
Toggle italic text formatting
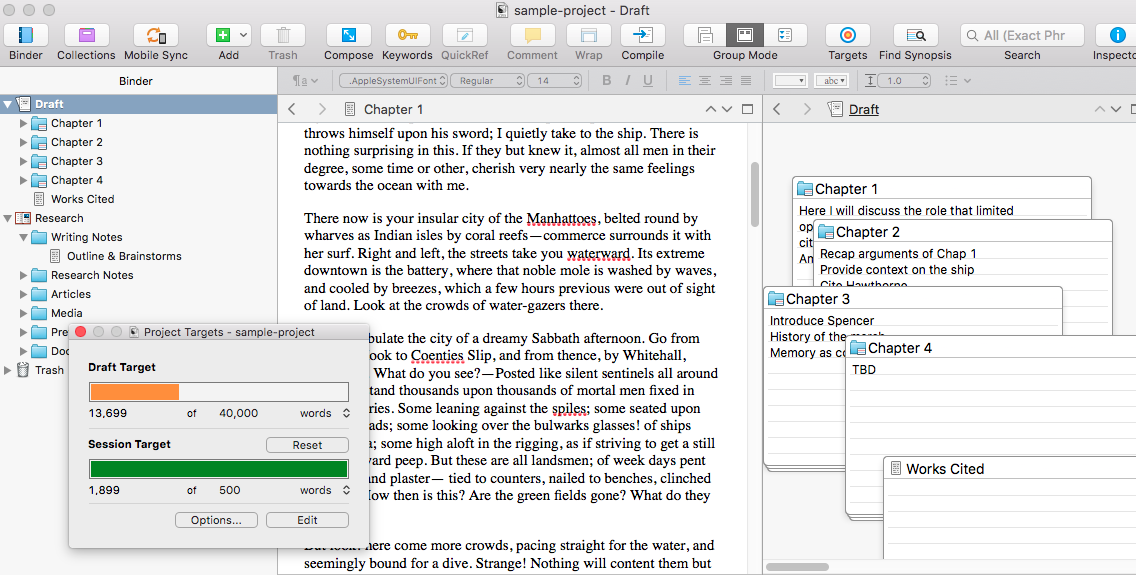[x=627, y=81]
